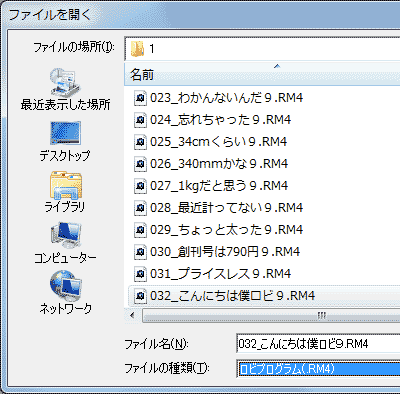Select file name 029_ちょっと太った9.RM4
Screen dimensions: 400x394
pos(226,230)
